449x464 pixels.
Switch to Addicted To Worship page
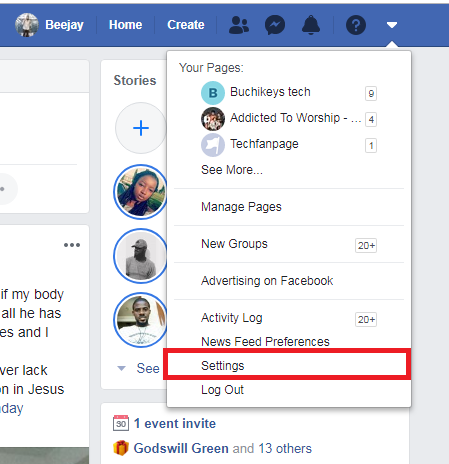click(x=295, y=118)
